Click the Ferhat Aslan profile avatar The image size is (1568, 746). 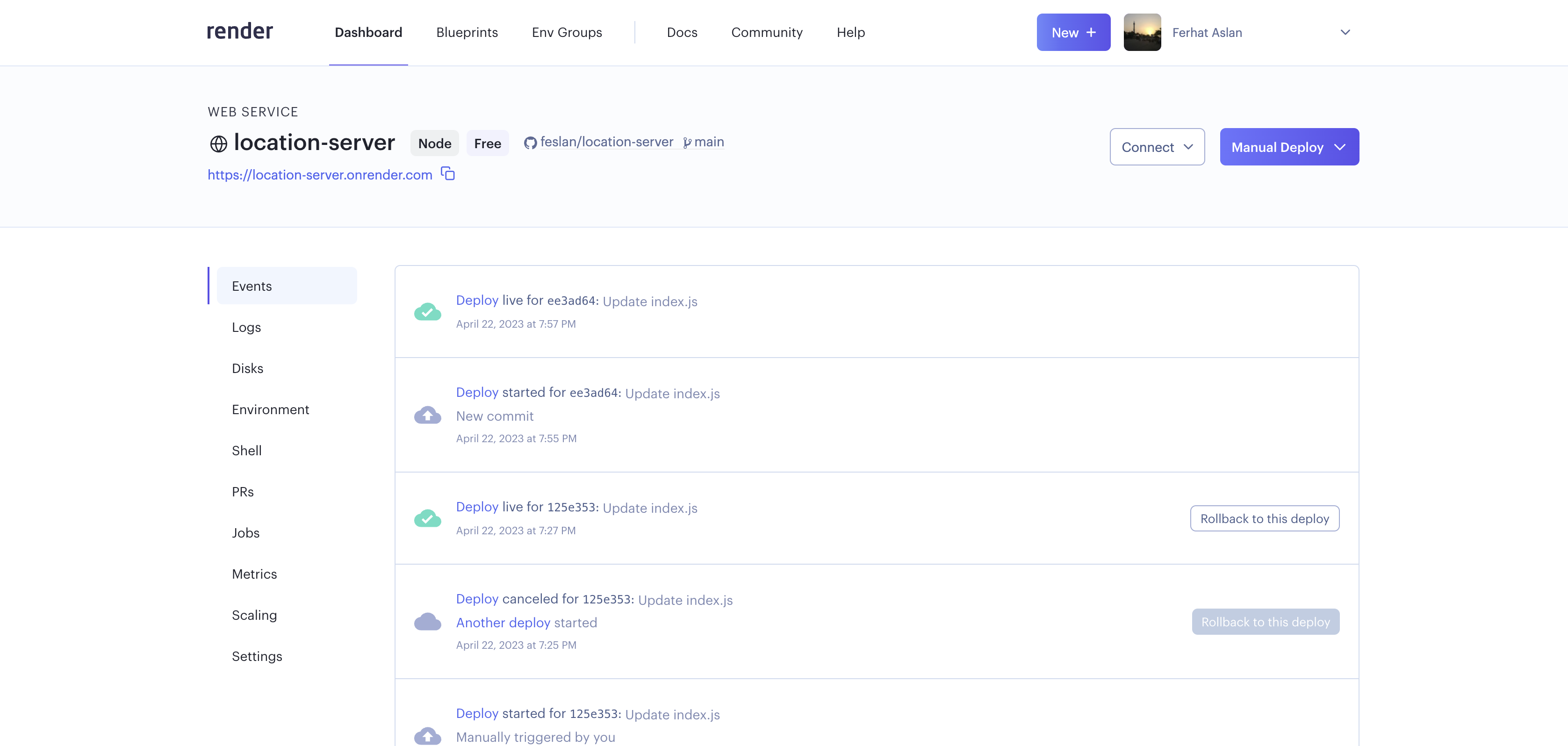[1142, 32]
